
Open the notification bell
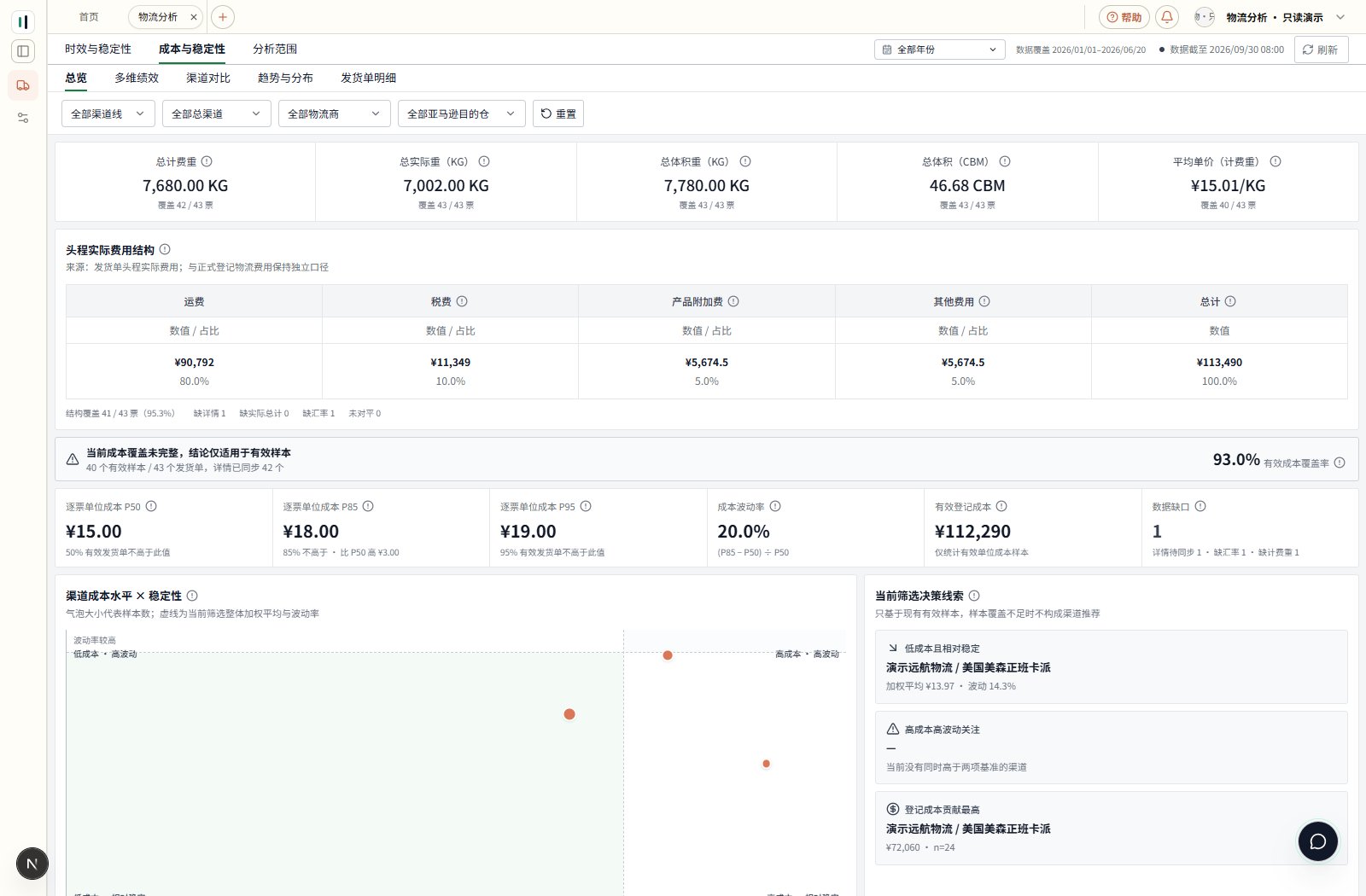(1167, 17)
